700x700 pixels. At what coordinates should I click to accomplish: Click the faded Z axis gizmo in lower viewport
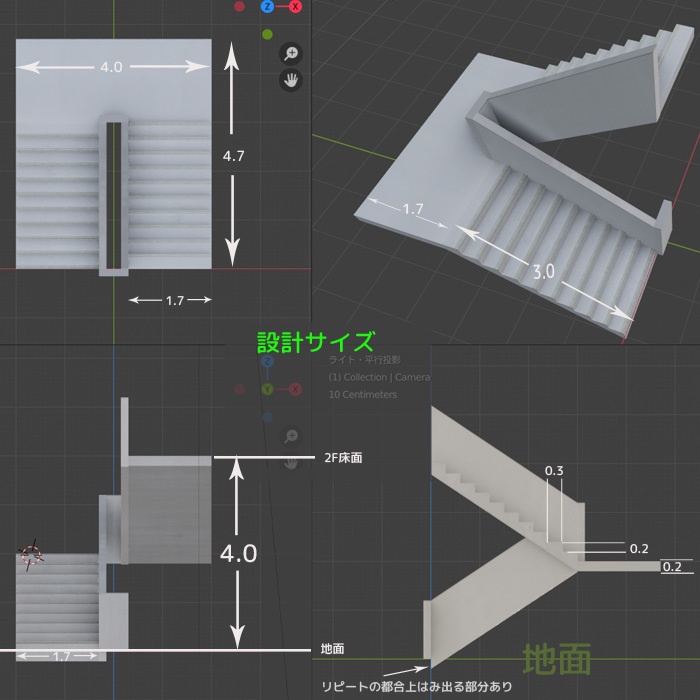pos(267,361)
